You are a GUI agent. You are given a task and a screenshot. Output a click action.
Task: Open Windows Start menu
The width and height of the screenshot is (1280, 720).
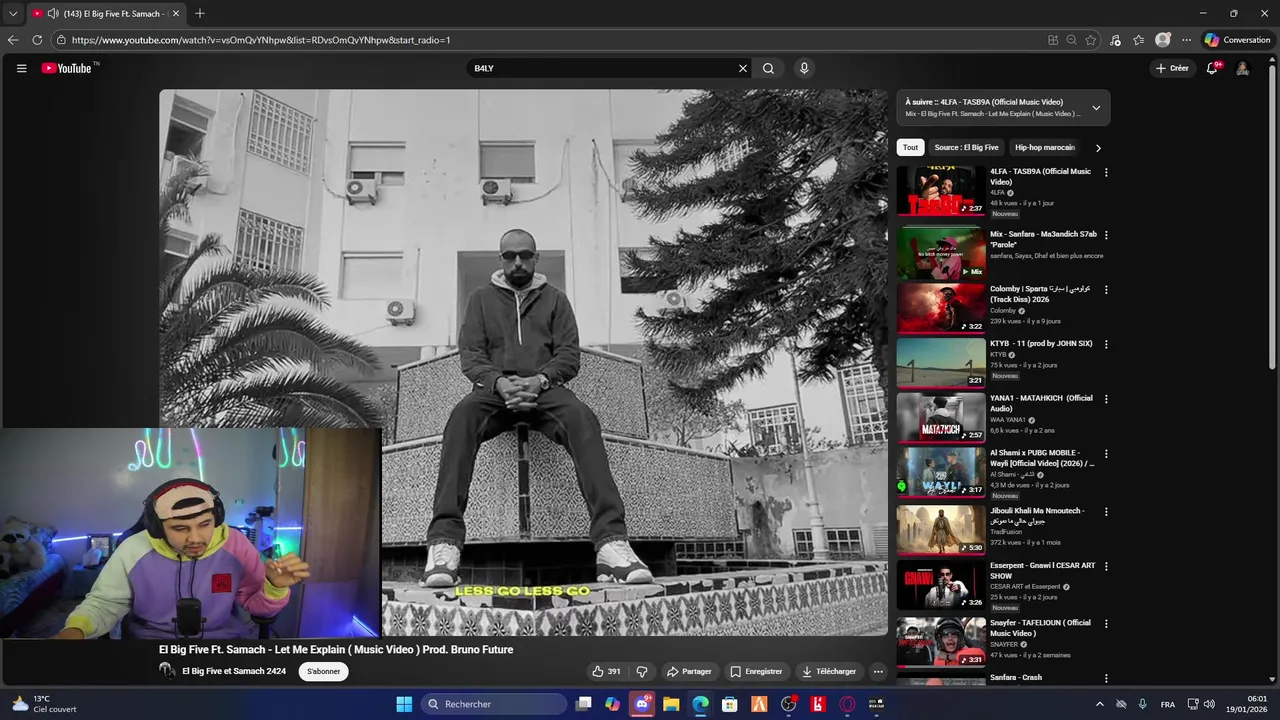point(404,704)
